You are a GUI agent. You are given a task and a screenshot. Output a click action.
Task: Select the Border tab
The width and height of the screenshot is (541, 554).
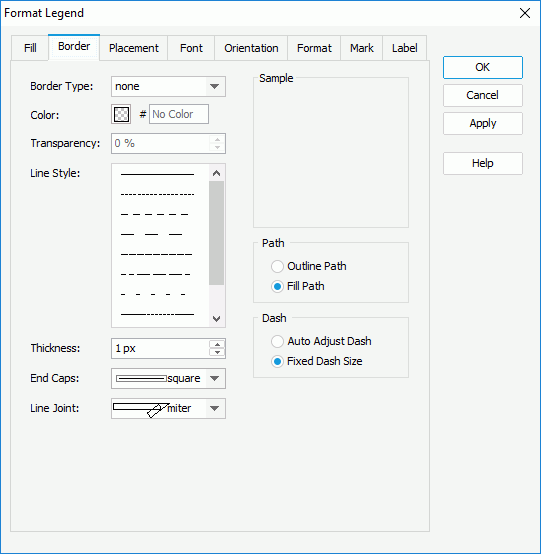74,47
